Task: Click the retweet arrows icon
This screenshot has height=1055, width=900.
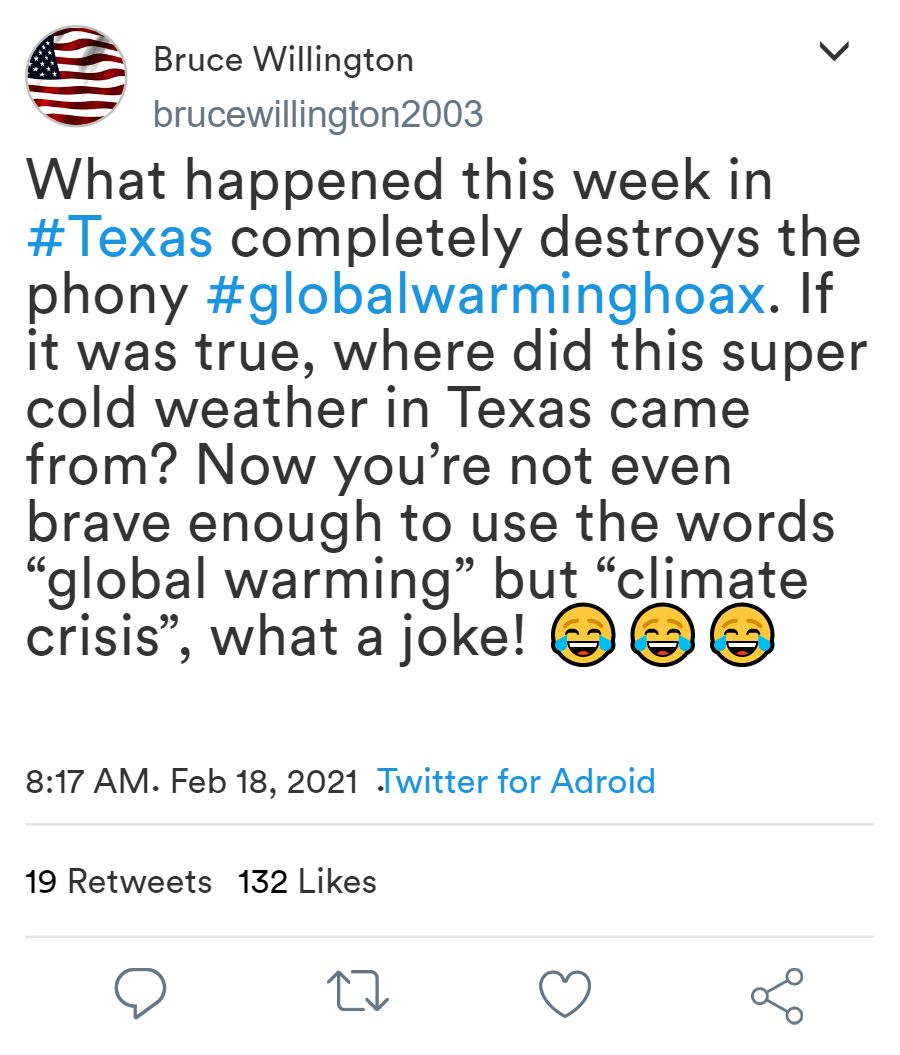Action: 358,993
